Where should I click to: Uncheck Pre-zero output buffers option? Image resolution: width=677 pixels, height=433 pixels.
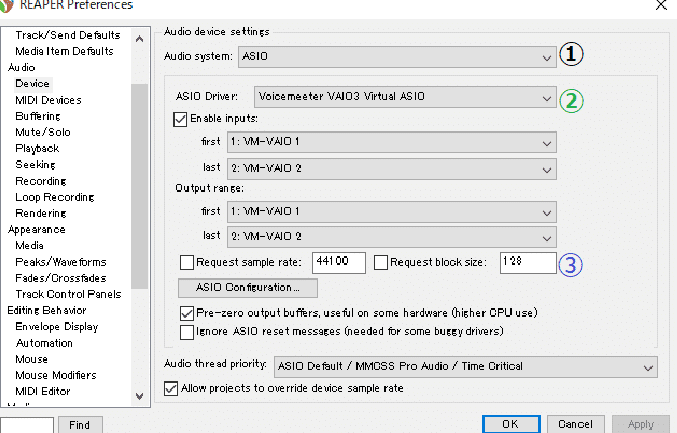pos(187,313)
